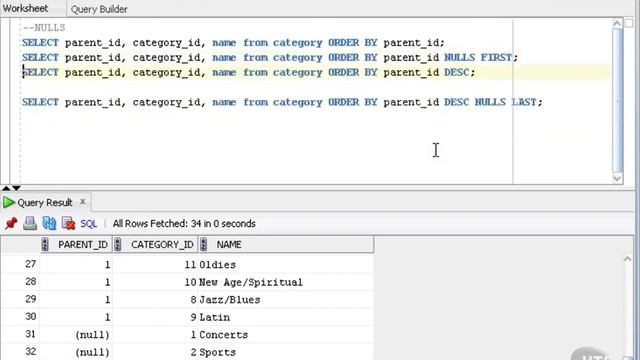This screenshot has height=360, width=640.
Task: Sort by NAME column sort icon
Action: tap(203, 244)
